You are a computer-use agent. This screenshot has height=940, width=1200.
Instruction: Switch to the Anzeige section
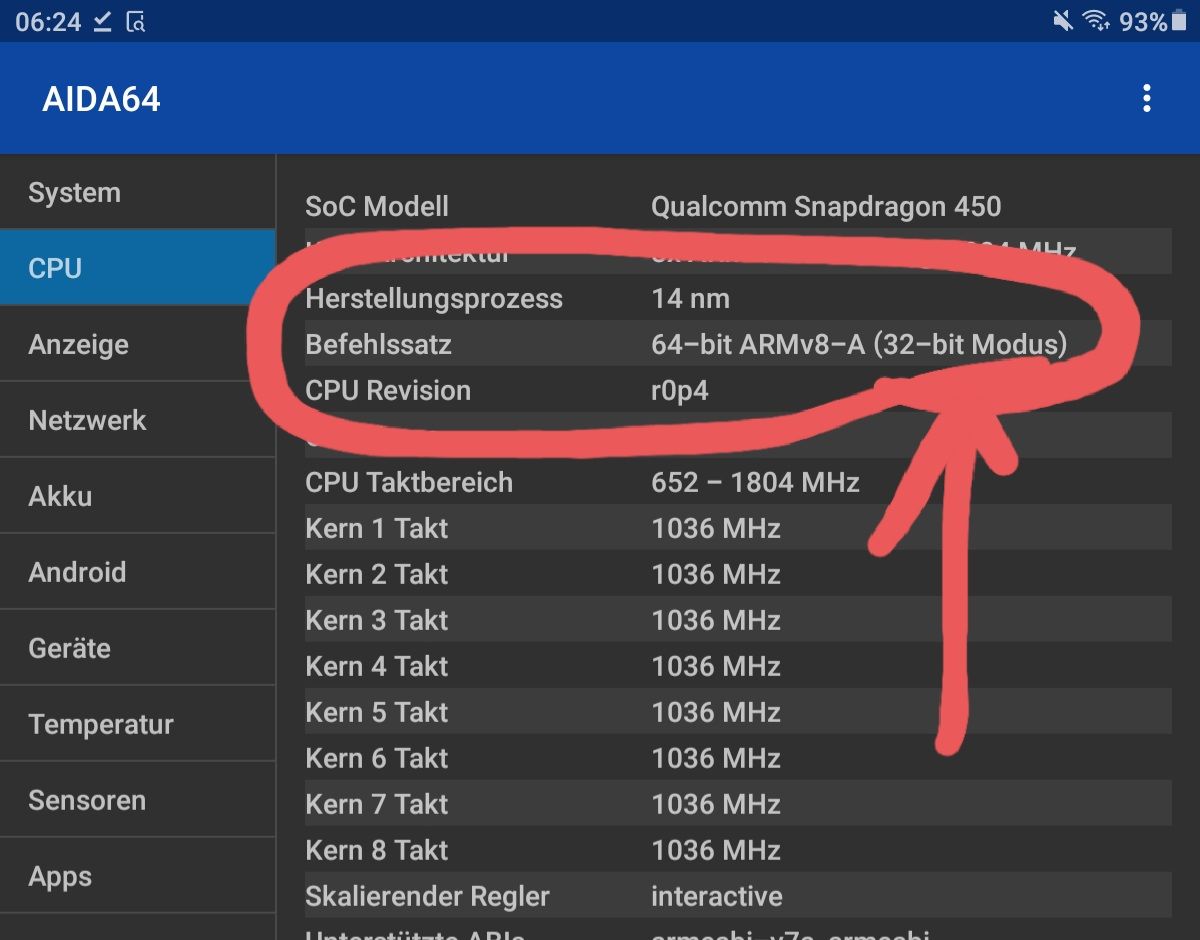[x=138, y=344]
